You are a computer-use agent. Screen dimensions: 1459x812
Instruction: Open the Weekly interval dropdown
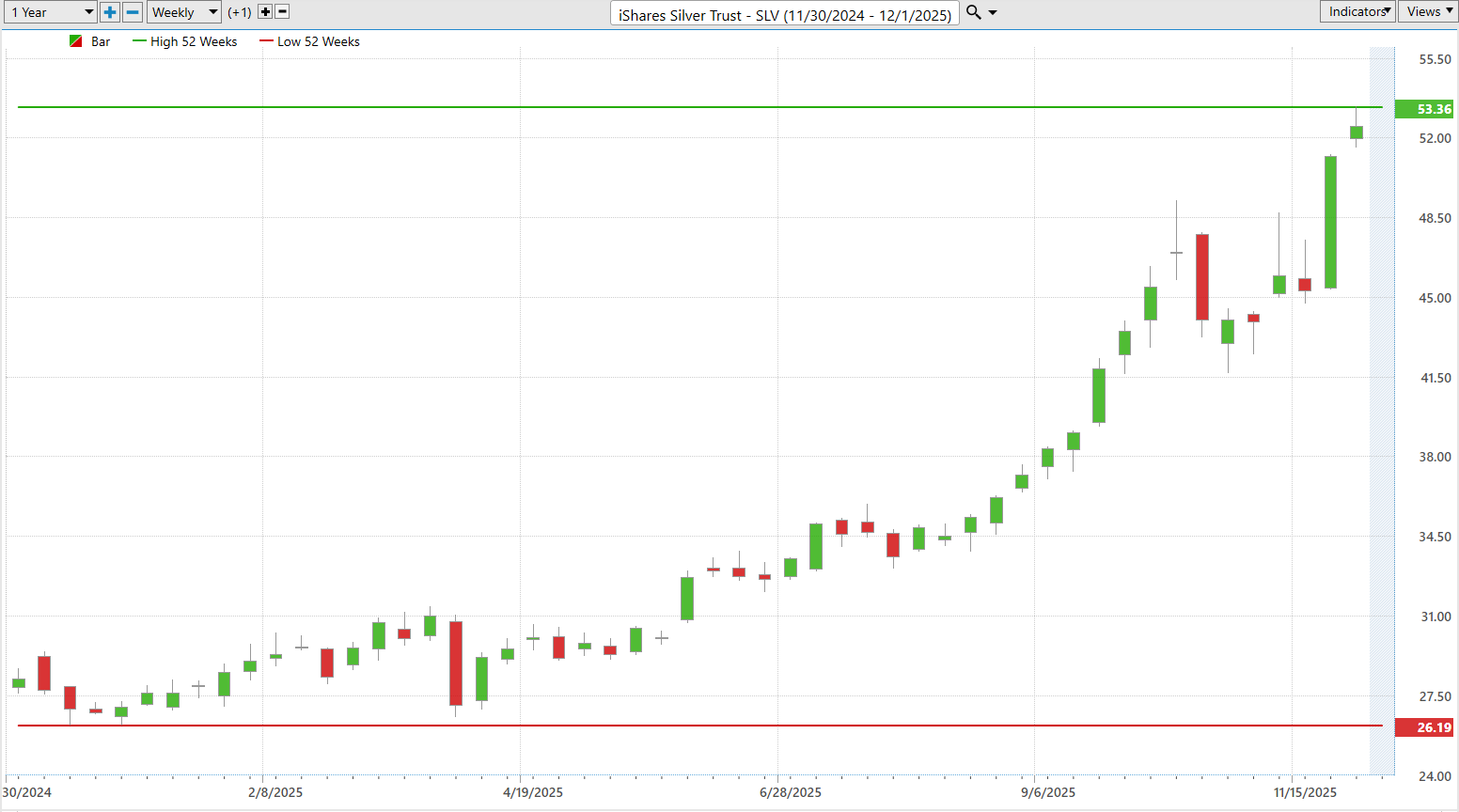point(184,12)
